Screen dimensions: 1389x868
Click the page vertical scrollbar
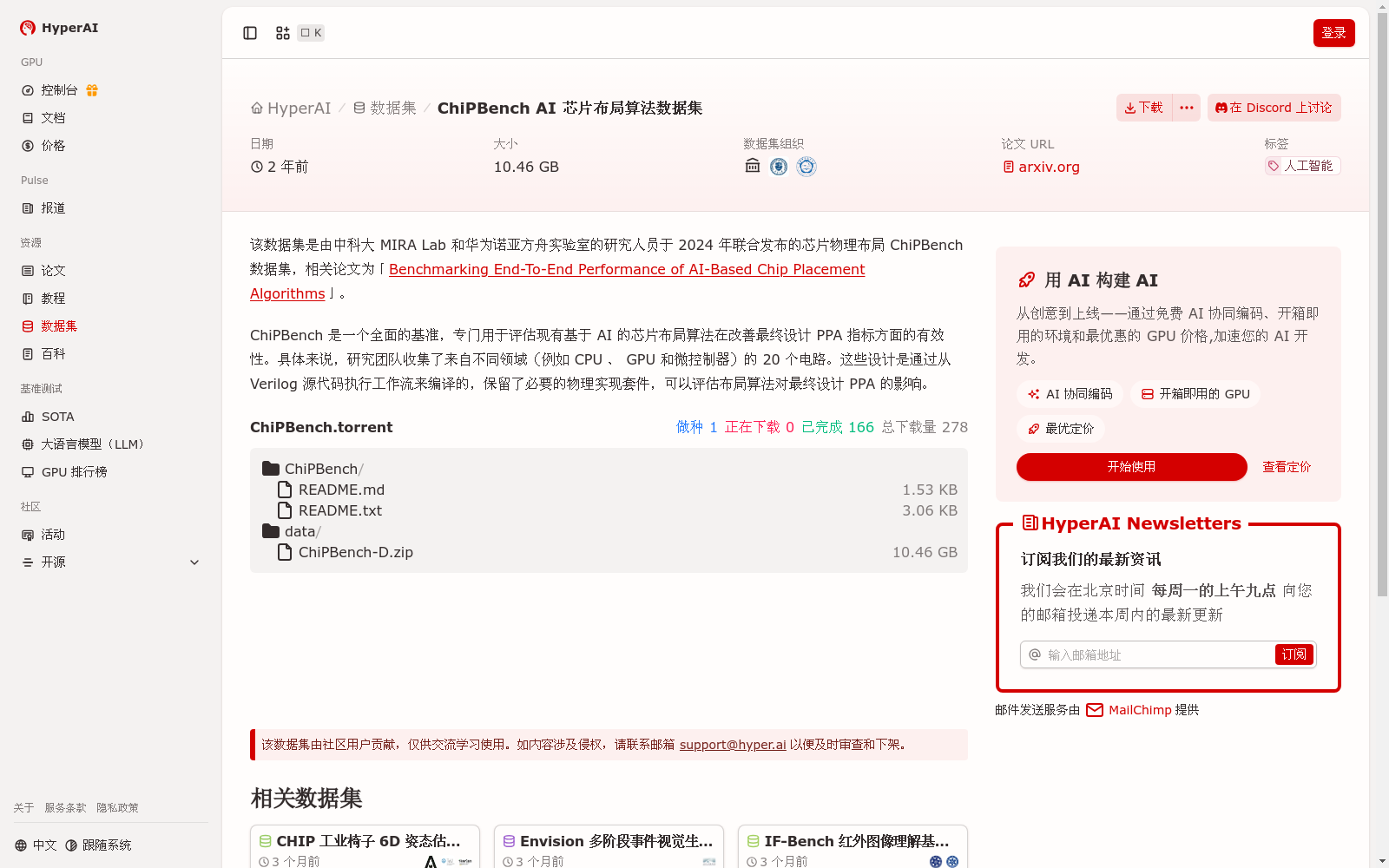click(1382, 304)
